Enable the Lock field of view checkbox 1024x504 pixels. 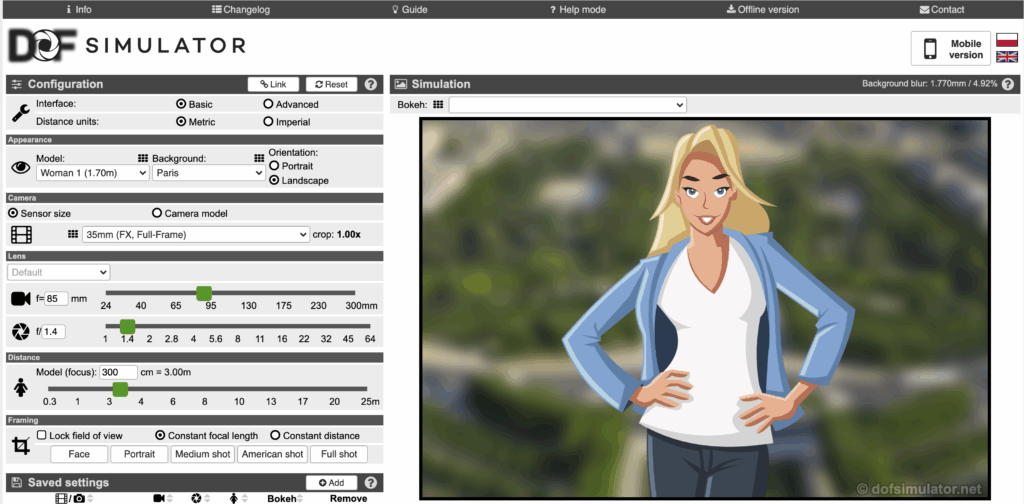[41, 436]
